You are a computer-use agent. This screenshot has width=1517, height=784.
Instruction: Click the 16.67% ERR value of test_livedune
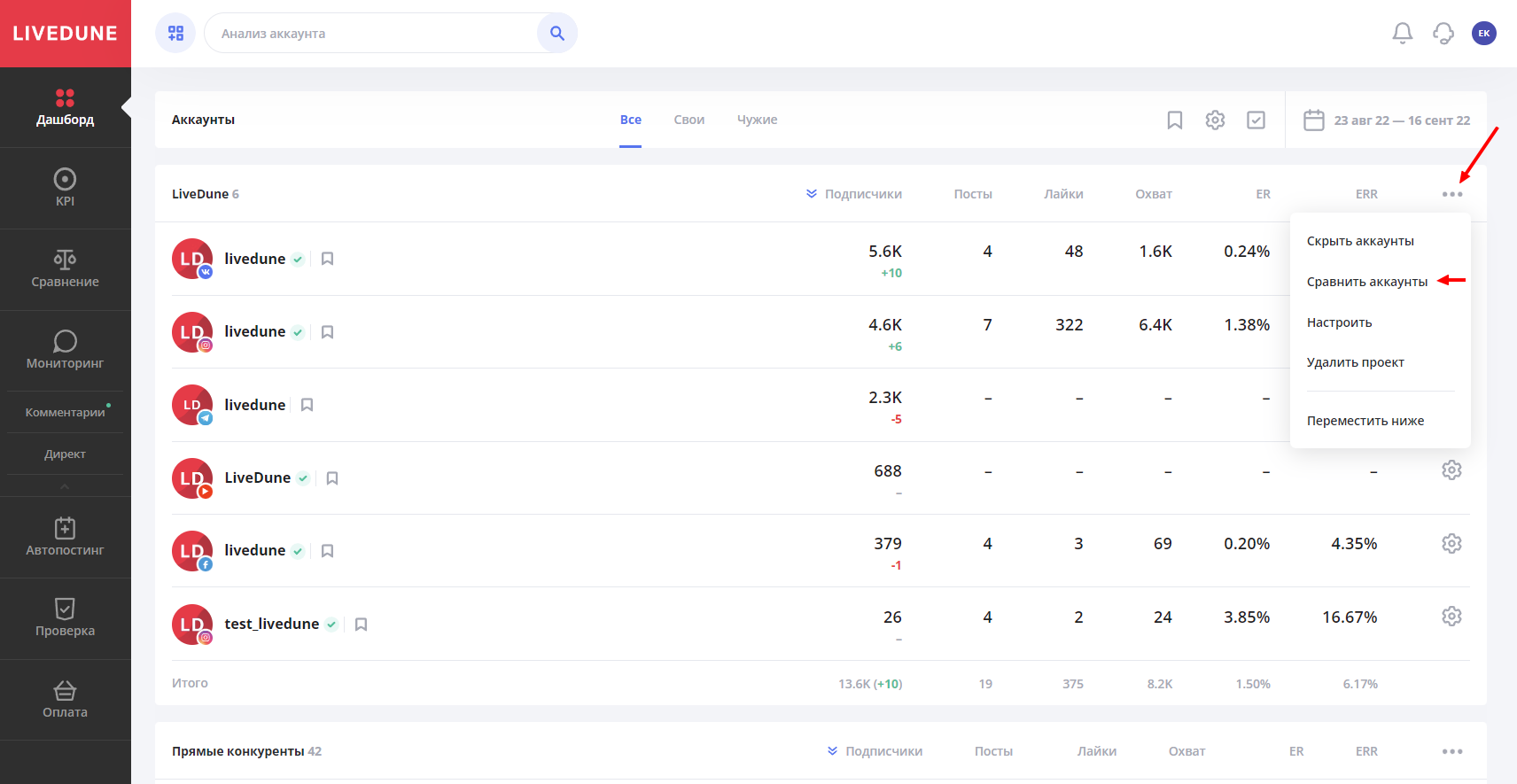(1350, 617)
